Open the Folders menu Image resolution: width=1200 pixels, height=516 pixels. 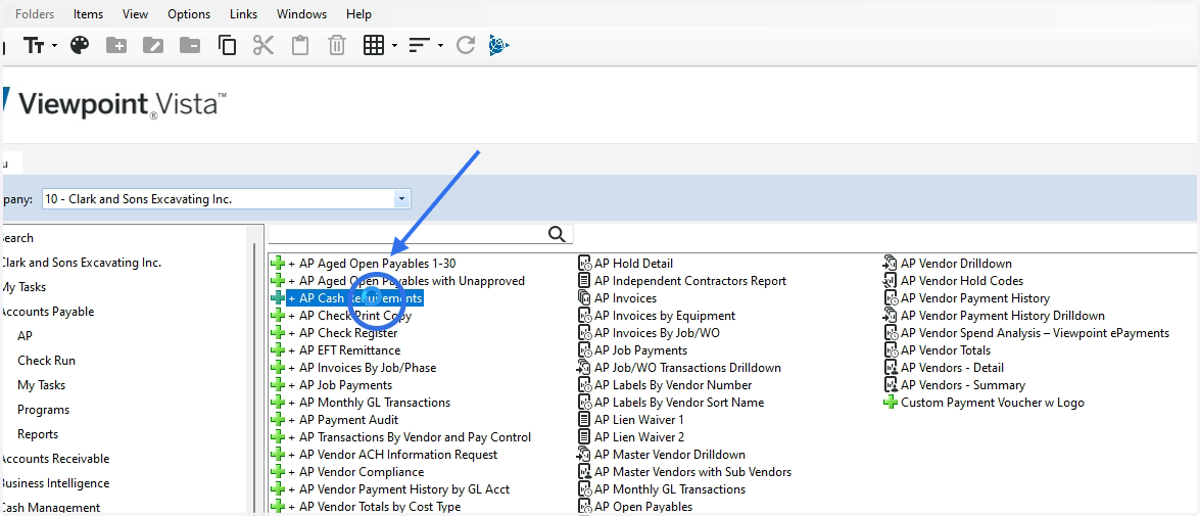pyautogui.click(x=35, y=14)
